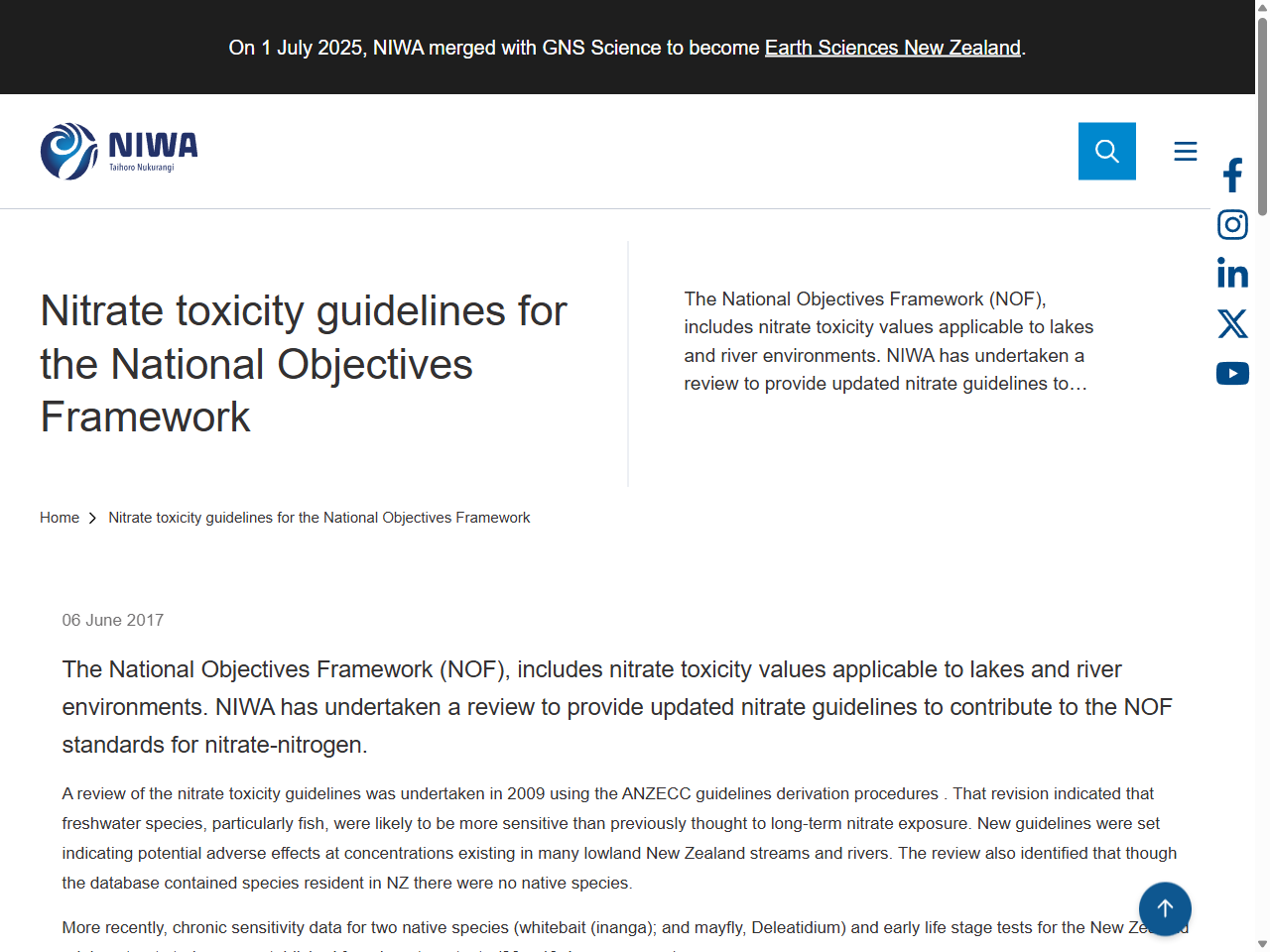Open the hamburger navigation menu
Image resolution: width=1270 pixels, height=952 pixels.
click(x=1186, y=151)
